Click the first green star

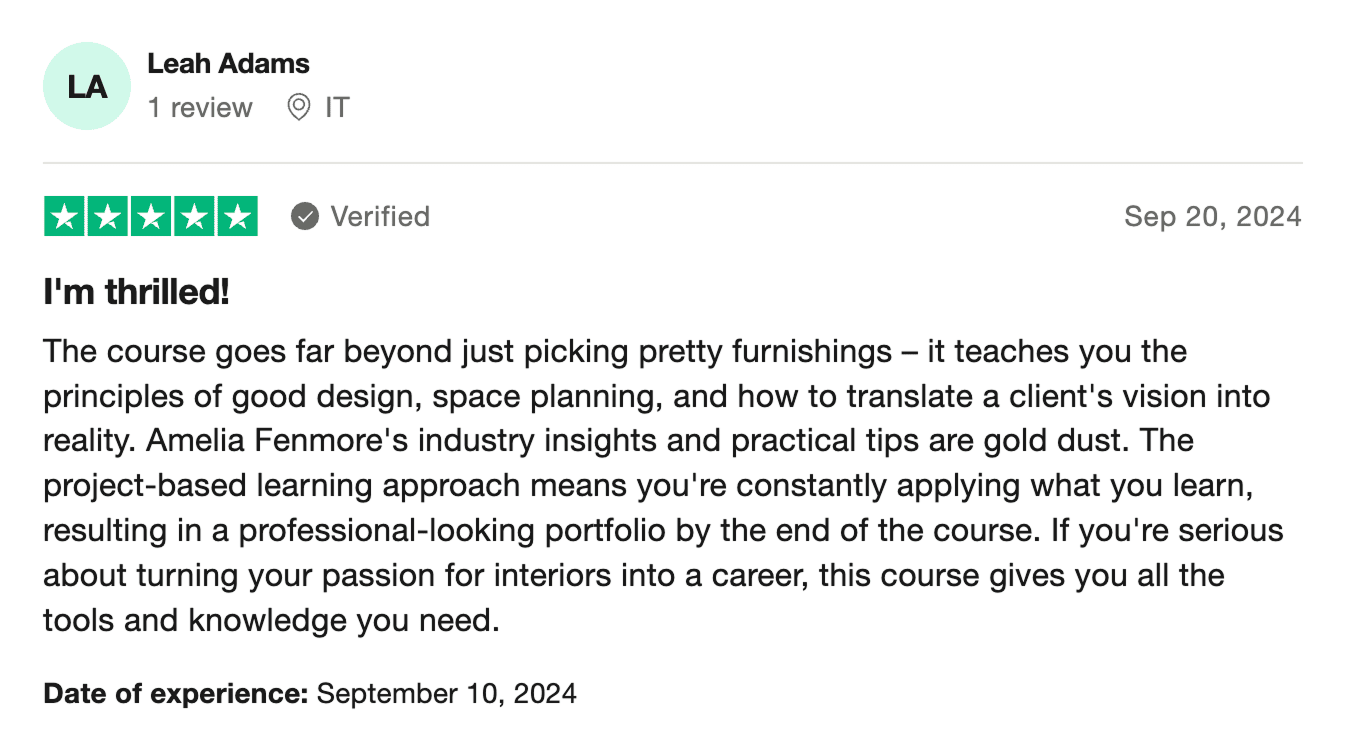(x=65, y=217)
